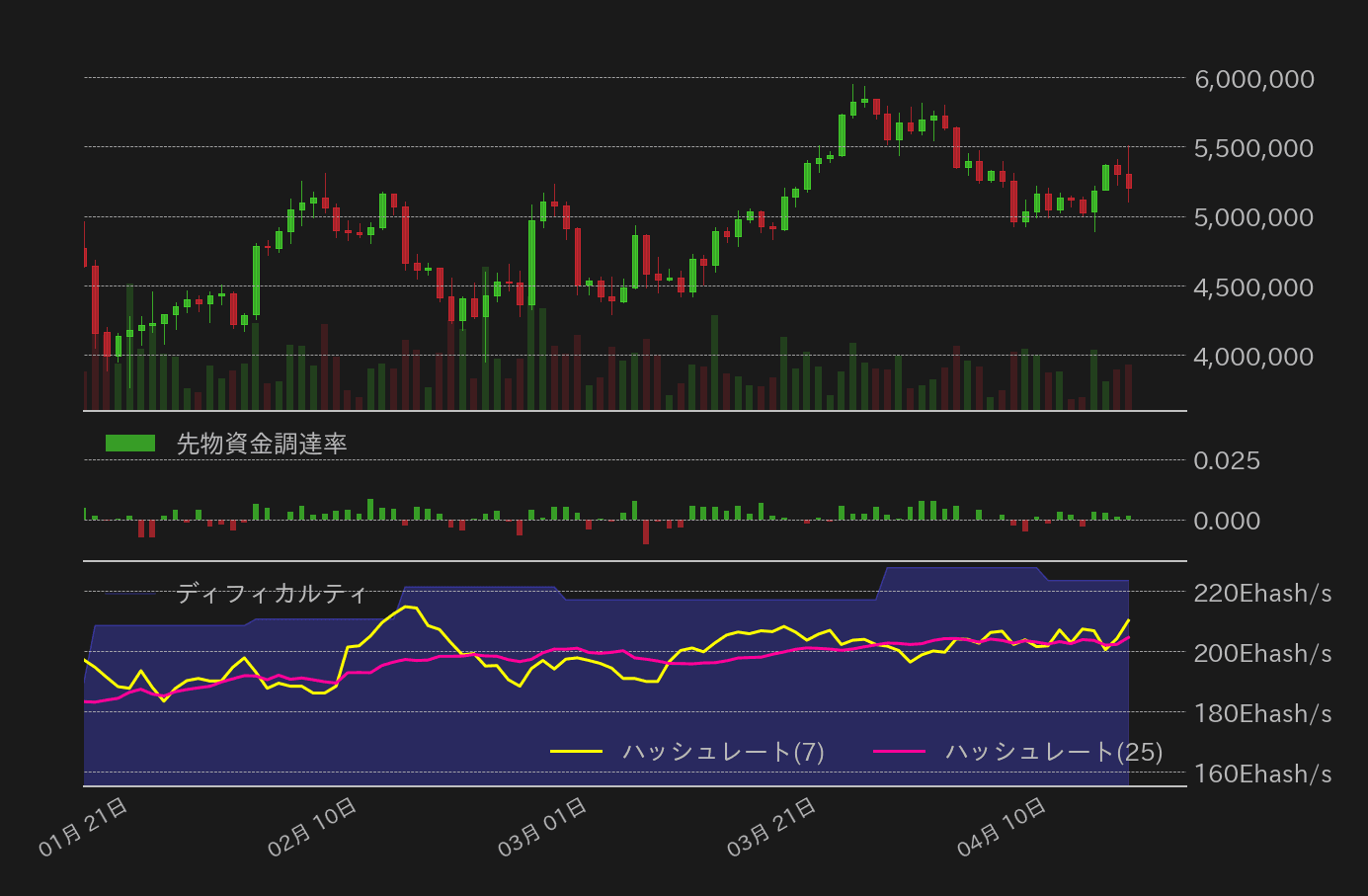1368x896 pixels.
Task: Select the 先物資金調達率 legend label
Action: (x=262, y=445)
